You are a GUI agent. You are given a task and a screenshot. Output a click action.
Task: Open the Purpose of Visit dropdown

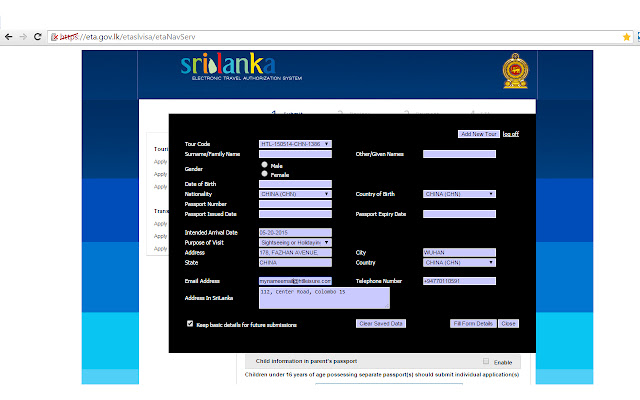coord(295,242)
